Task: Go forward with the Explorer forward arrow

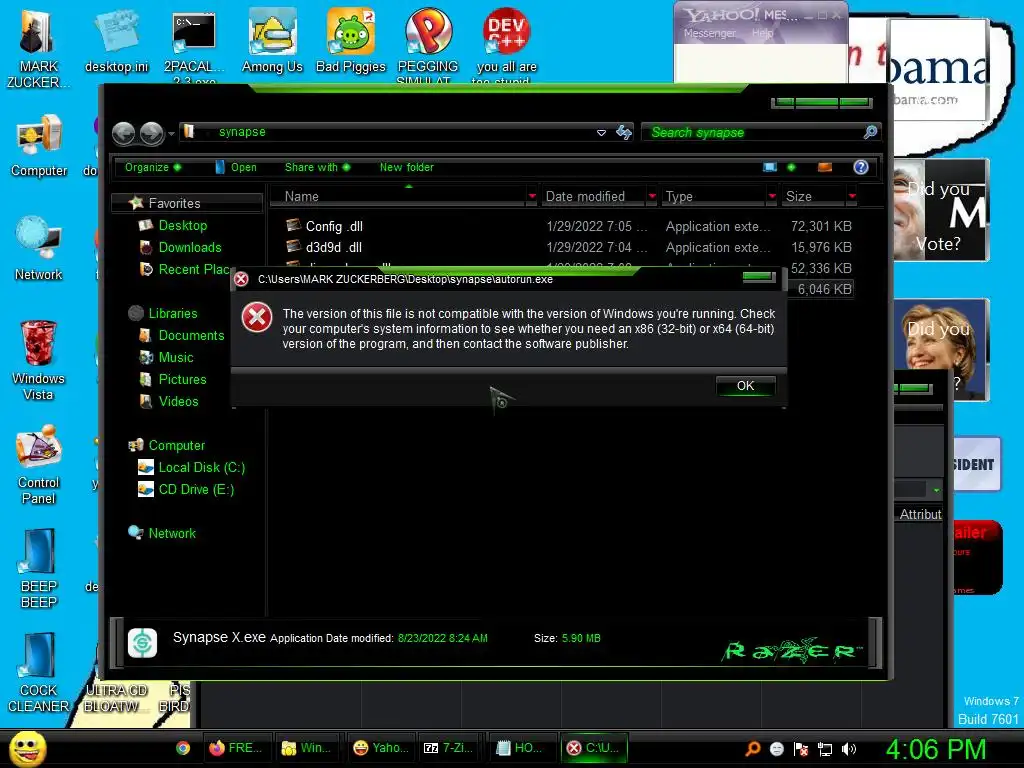Action: pyautogui.click(x=152, y=133)
